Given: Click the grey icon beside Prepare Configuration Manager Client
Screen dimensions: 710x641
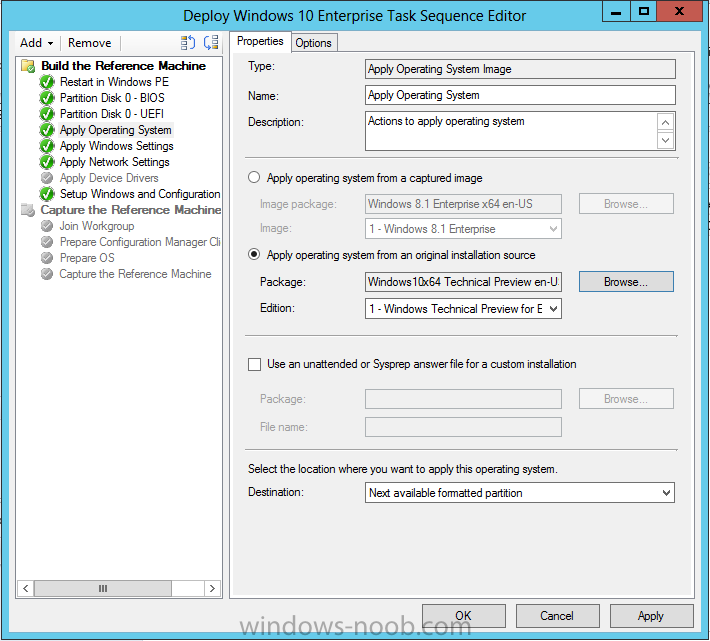Looking at the screenshot, I should click(47, 242).
